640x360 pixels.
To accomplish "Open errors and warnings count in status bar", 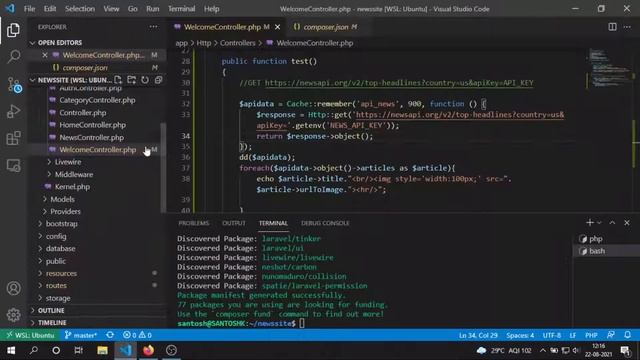I will pos(137,335).
